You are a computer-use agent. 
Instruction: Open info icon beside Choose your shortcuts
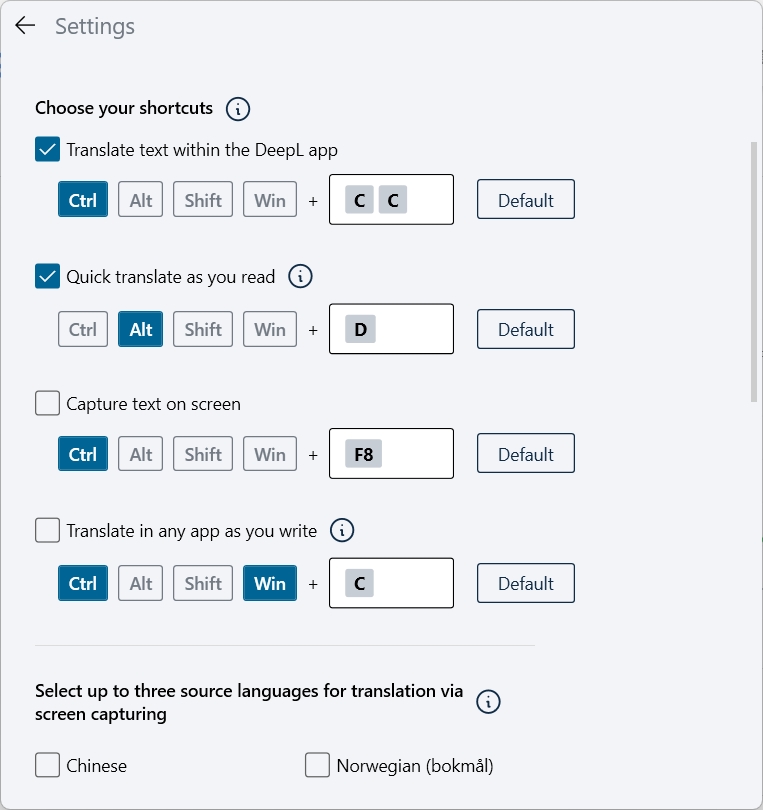click(x=238, y=109)
